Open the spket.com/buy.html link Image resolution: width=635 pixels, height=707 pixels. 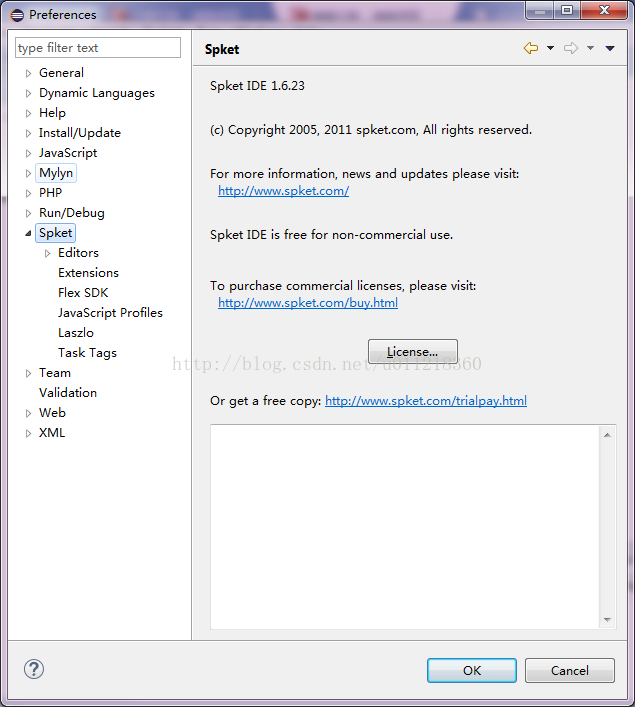(308, 303)
